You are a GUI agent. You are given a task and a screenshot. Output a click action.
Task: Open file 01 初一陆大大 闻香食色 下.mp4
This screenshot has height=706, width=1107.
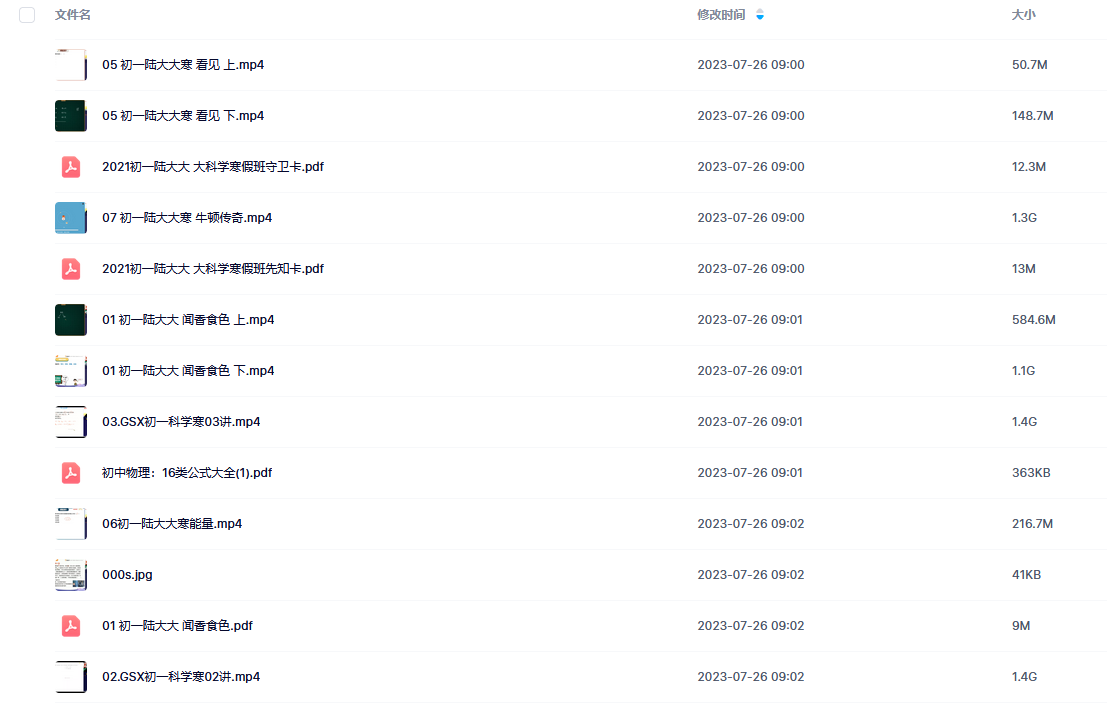click(188, 371)
